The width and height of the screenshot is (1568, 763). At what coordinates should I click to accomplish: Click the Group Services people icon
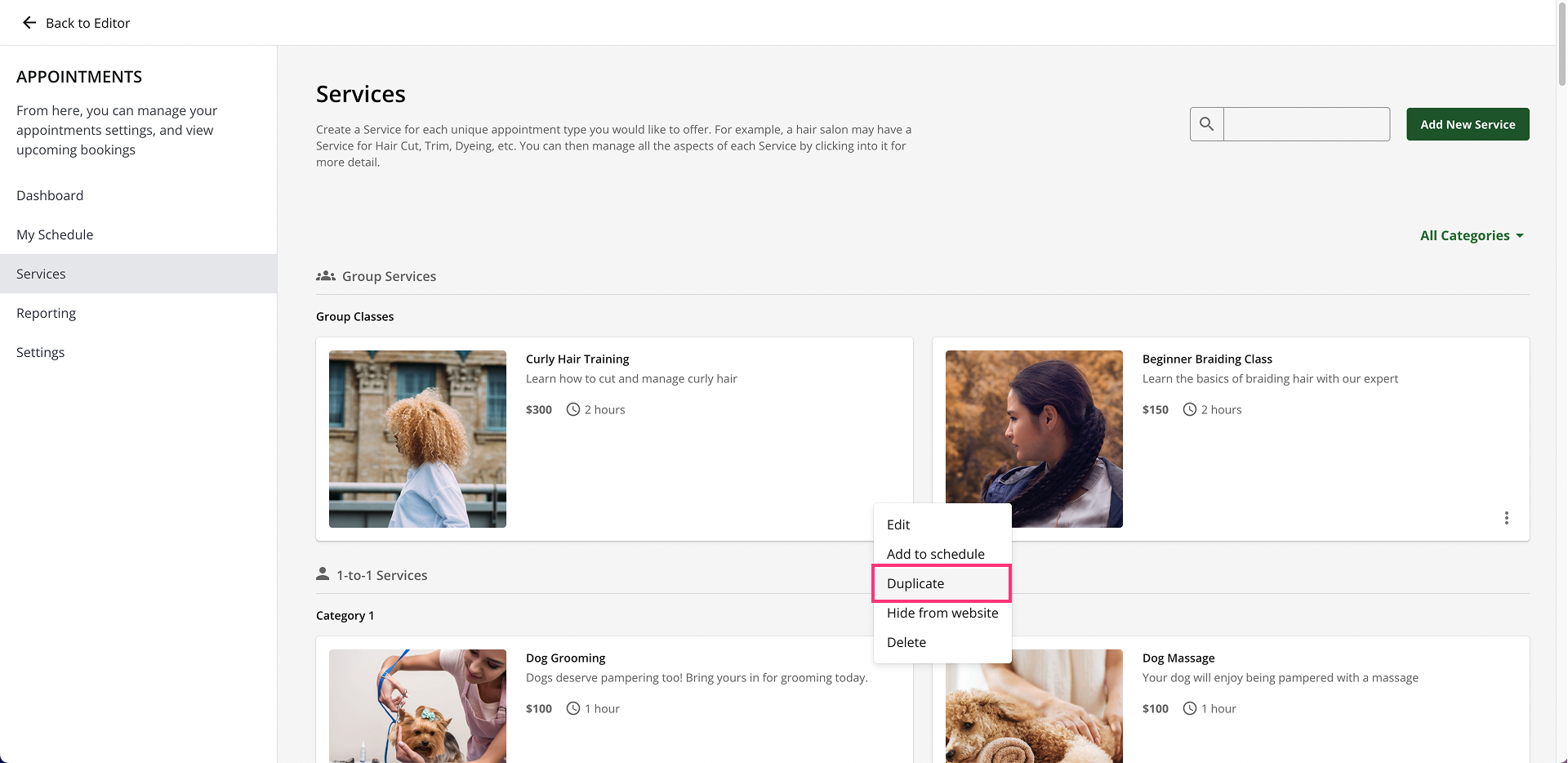[326, 276]
